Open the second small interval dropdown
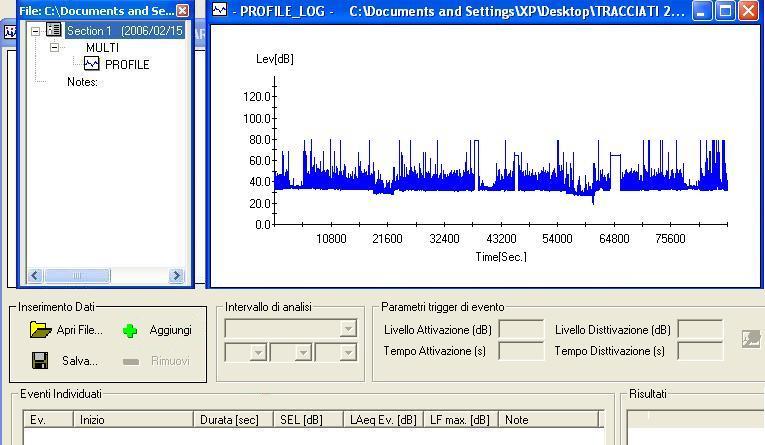Viewport: 765px width, 445px height. click(x=303, y=352)
